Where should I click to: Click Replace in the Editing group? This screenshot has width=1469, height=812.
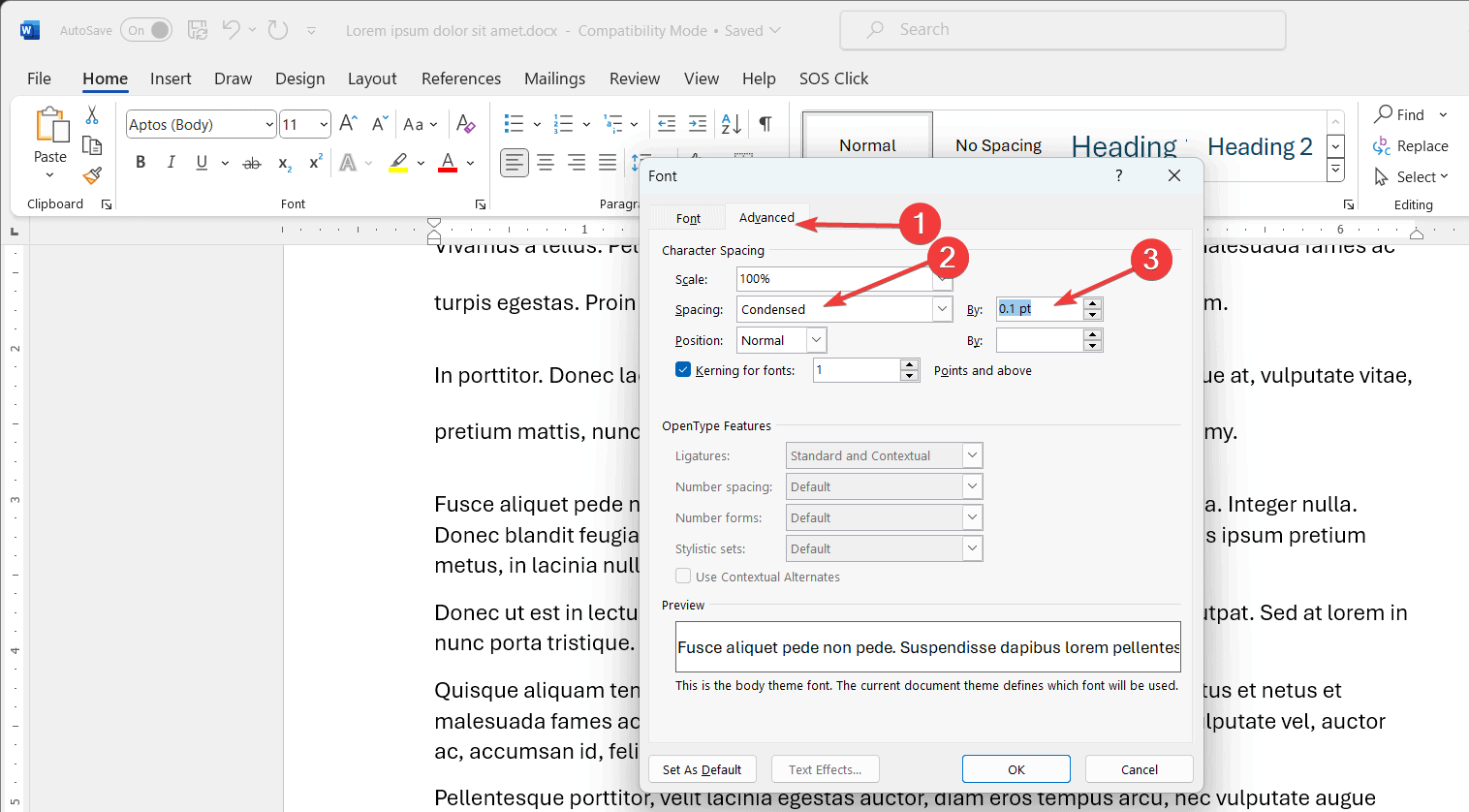tap(1411, 146)
